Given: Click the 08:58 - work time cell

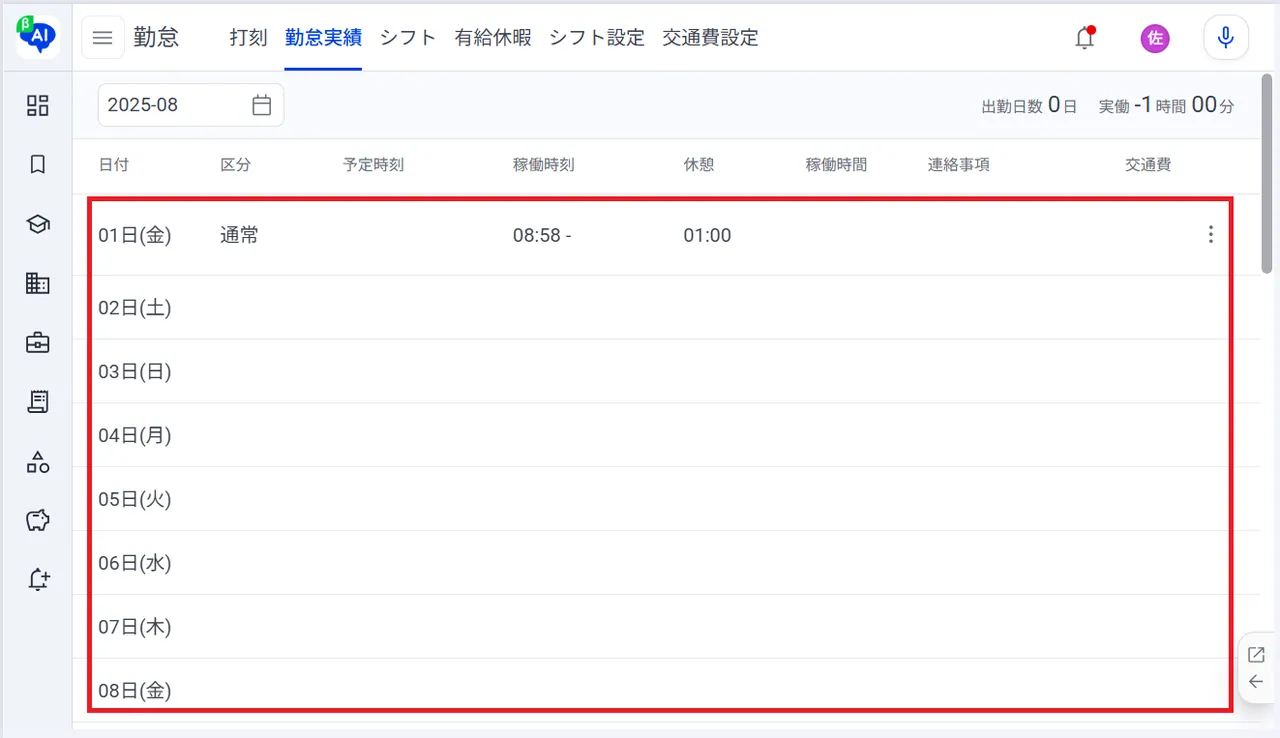Looking at the screenshot, I should click(x=542, y=236).
